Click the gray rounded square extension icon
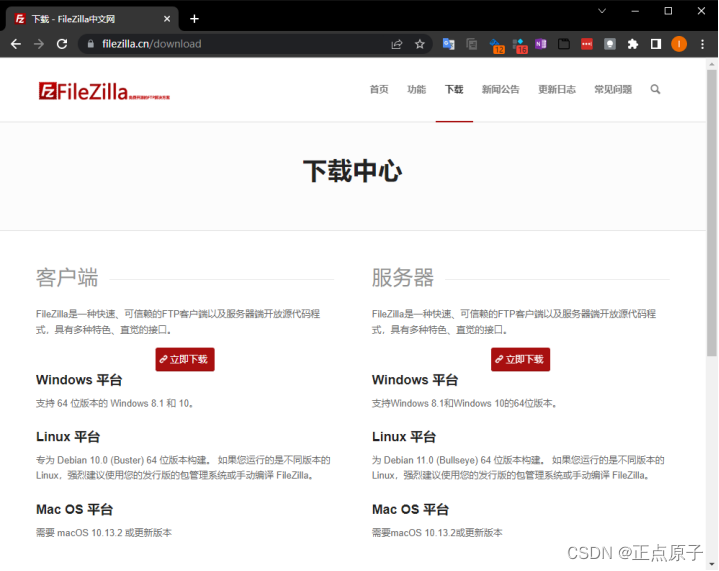Image resolution: width=719 pixels, height=571 pixels. 609,44
